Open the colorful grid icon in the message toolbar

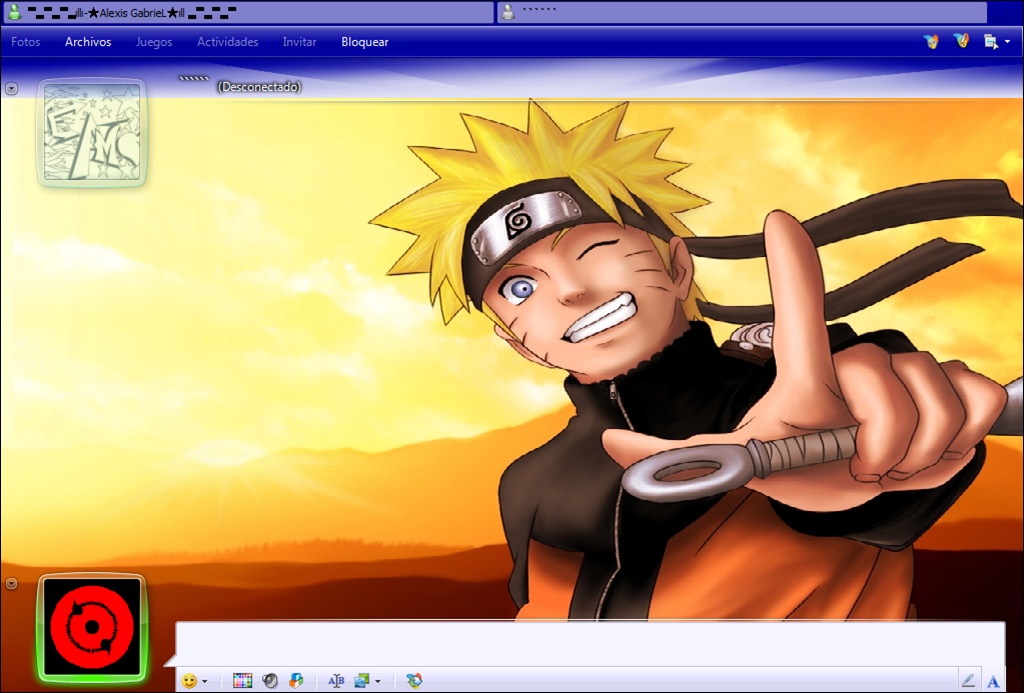pos(242,681)
